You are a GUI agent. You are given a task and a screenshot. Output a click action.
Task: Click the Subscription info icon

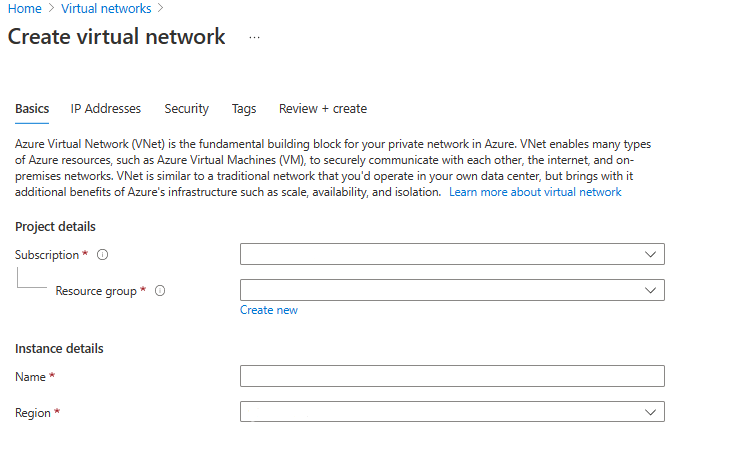click(103, 255)
